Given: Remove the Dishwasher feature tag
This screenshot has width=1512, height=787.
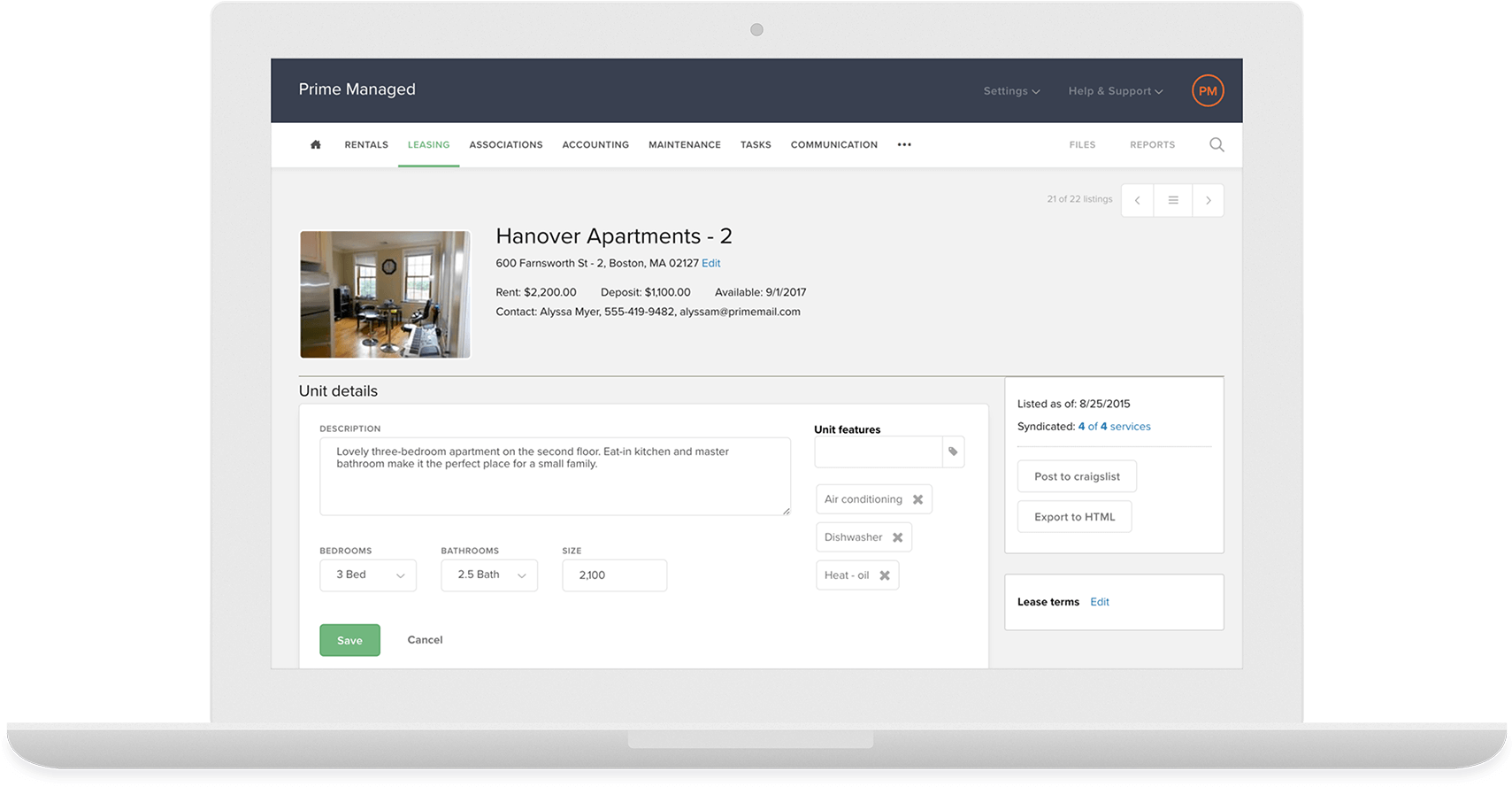Looking at the screenshot, I should coord(897,537).
